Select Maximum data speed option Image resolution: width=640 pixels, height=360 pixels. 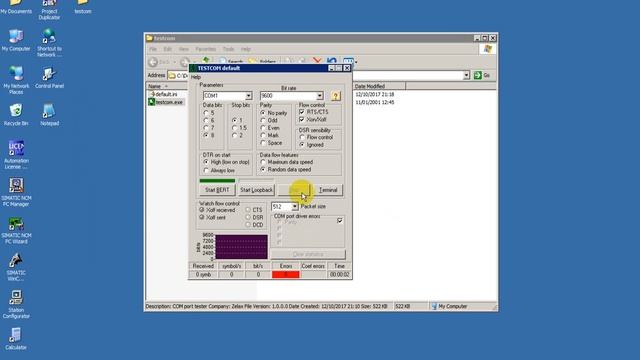point(263,162)
